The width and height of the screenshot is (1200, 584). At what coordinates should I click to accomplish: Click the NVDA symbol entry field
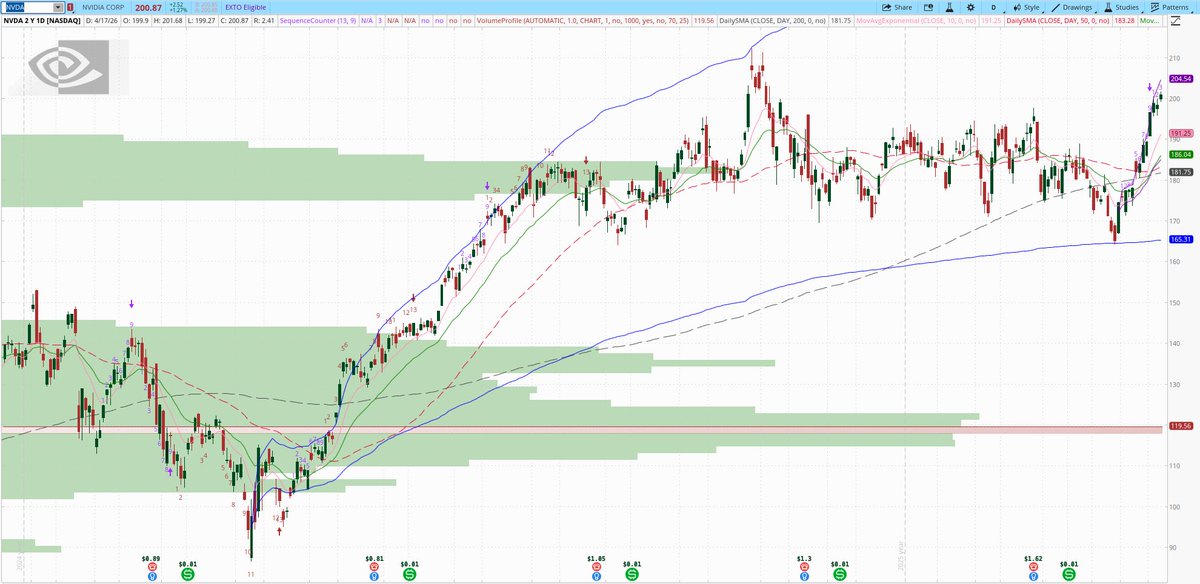(x=27, y=7)
